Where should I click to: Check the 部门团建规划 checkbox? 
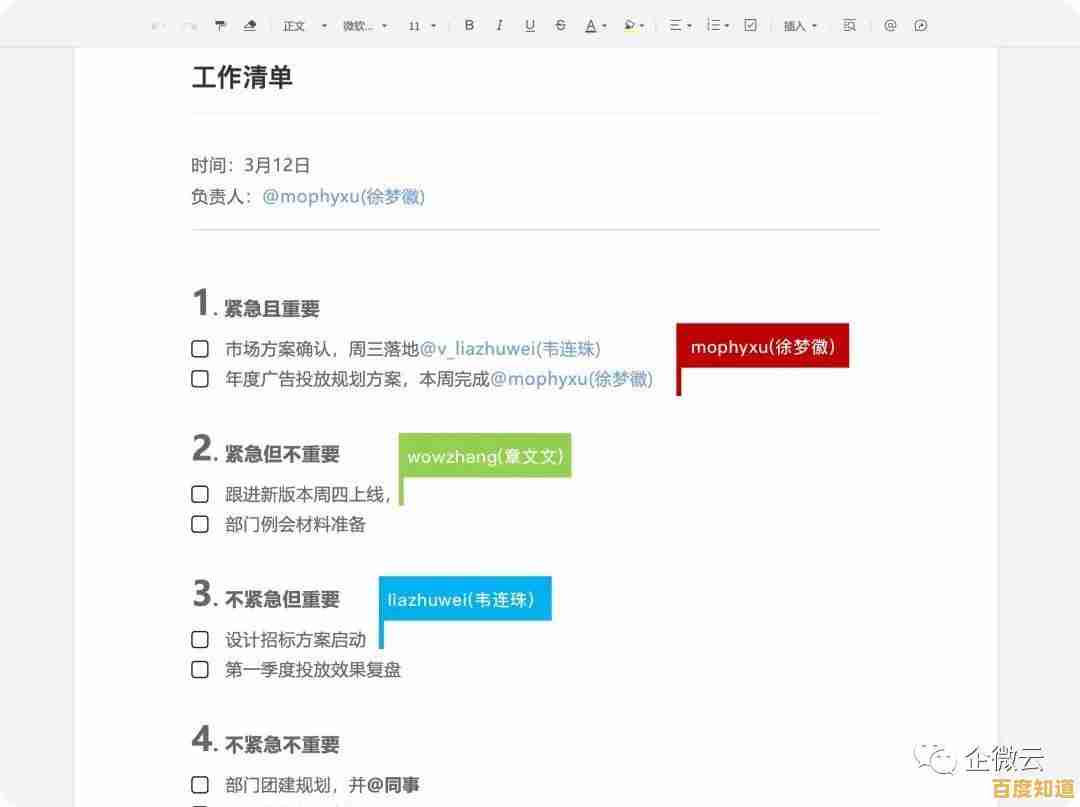[x=199, y=784]
